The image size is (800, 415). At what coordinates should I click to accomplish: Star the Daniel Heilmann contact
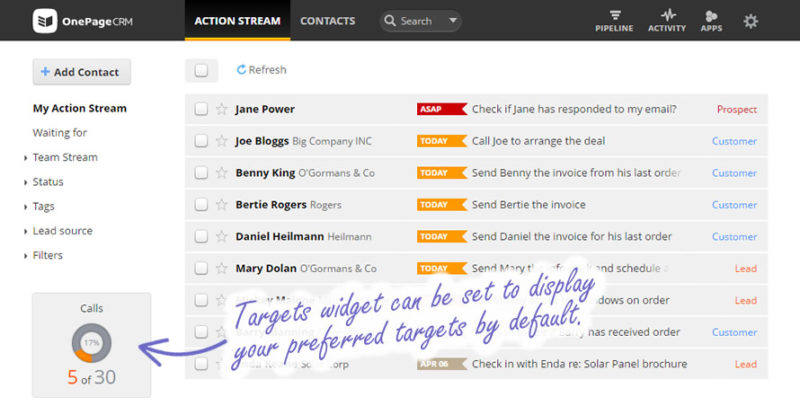pos(221,236)
